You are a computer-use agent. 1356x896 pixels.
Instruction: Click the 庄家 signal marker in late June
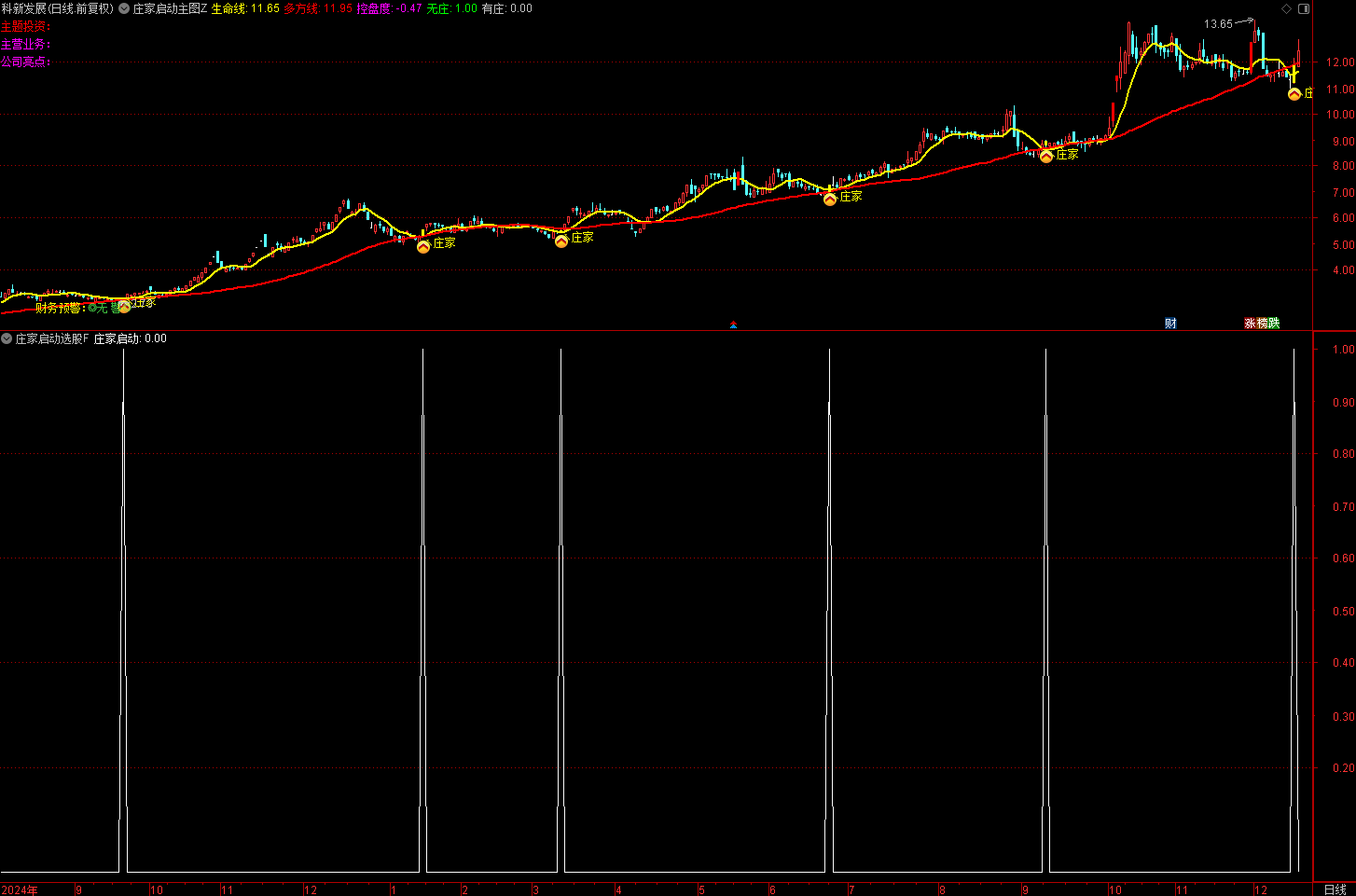pyautogui.click(x=830, y=199)
